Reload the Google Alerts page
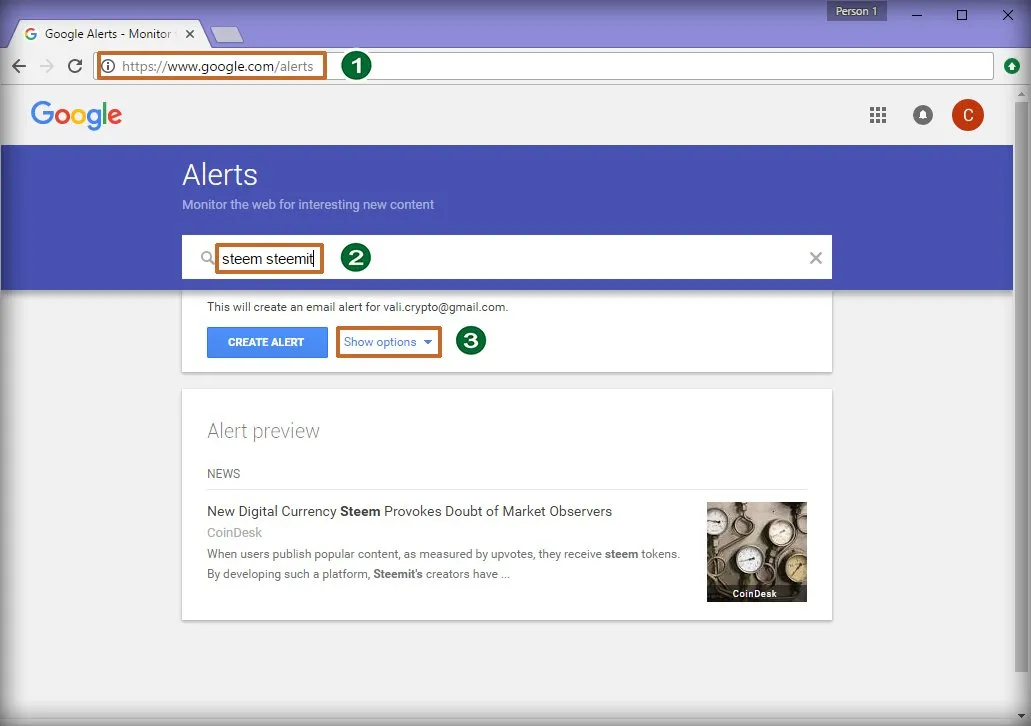The width and height of the screenshot is (1031, 726). click(75, 66)
